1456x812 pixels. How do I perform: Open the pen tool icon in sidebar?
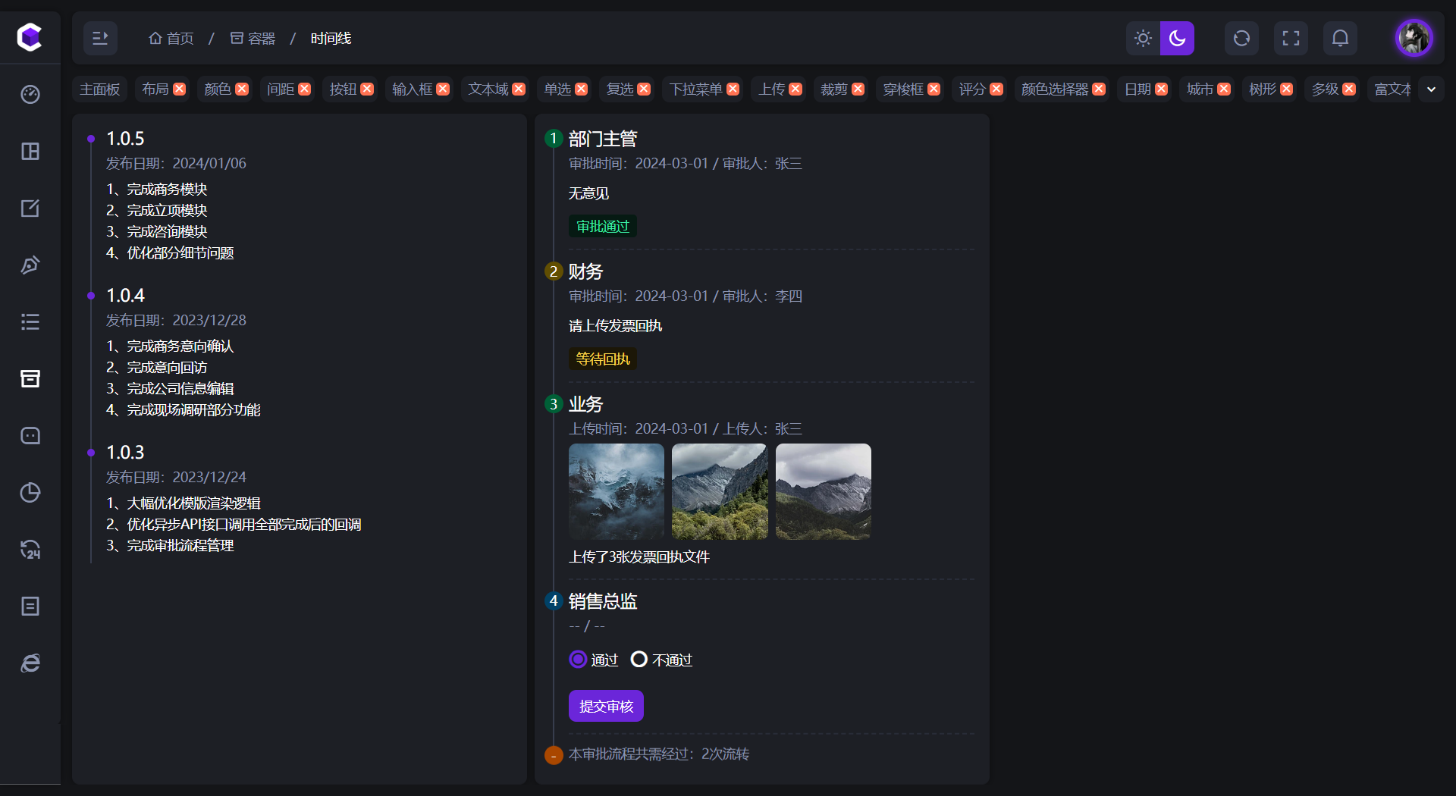[30, 265]
